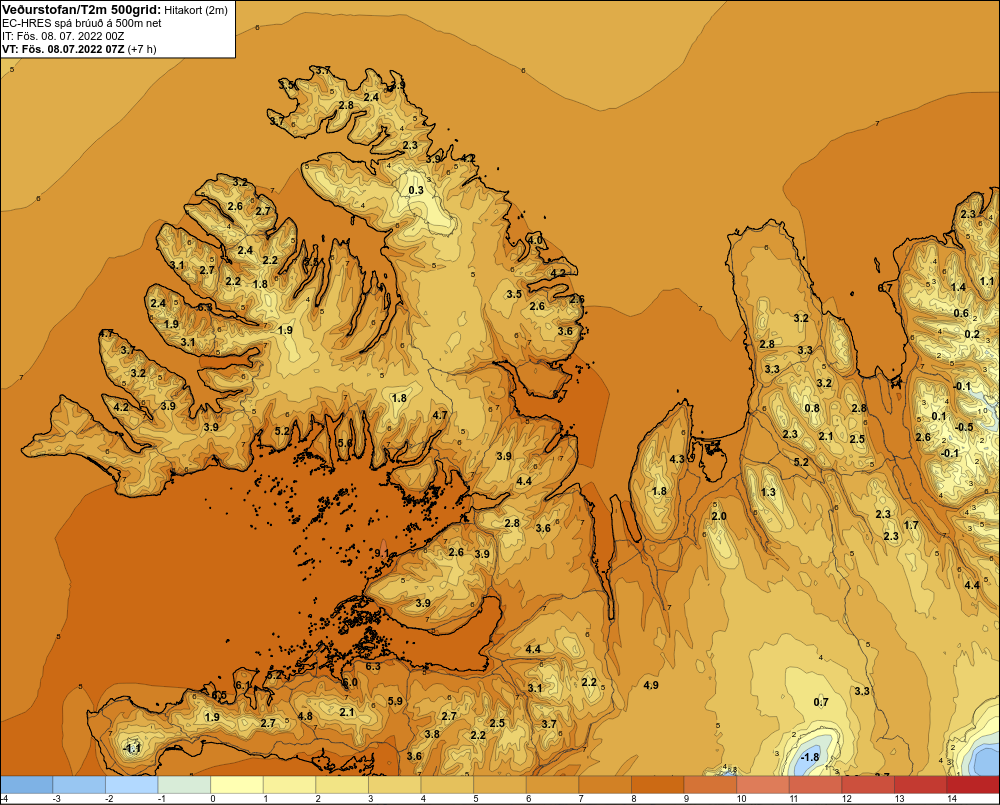
Task: Click the '4.9' temperature value on the map
Action: coord(651,685)
